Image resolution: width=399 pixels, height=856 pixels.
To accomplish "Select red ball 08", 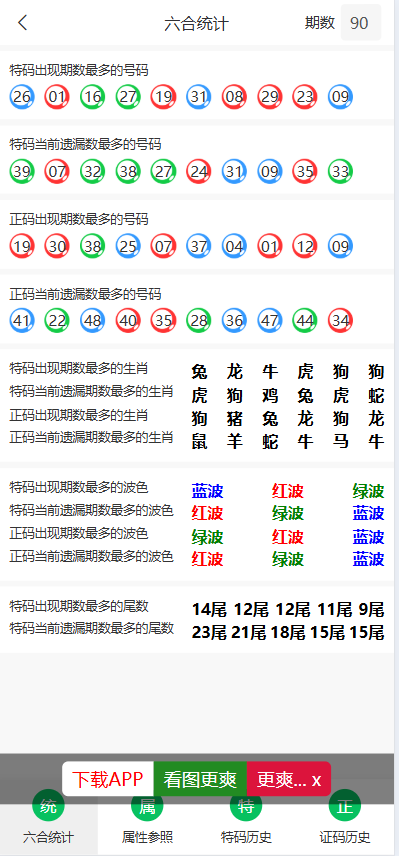I will 234,97.
